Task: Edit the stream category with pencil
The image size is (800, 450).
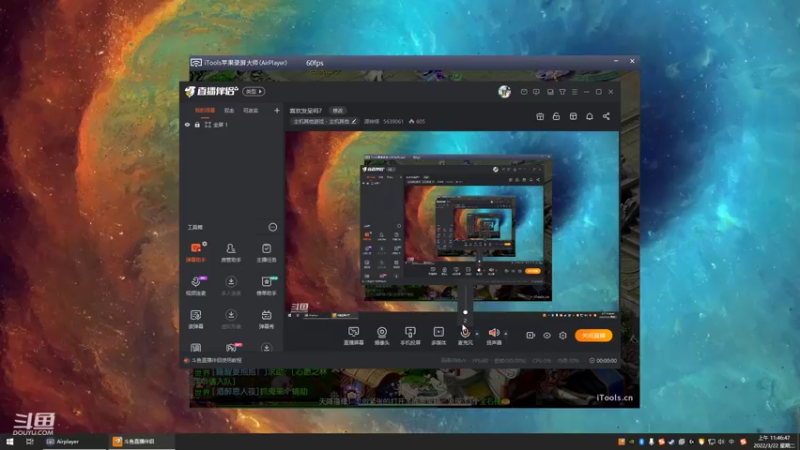Action: point(354,121)
